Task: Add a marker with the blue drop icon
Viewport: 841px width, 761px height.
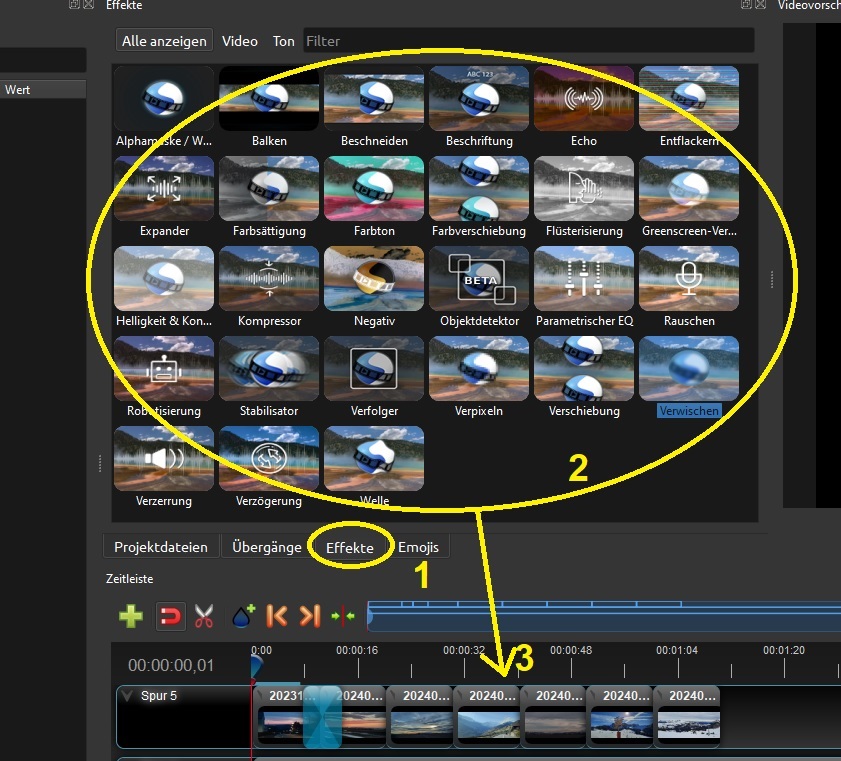Action: [x=242, y=616]
